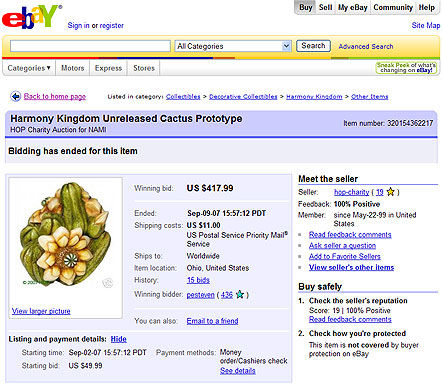Image resolution: width=443 pixels, height=389 pixels.
Task: Click Ask seller a question link
Action: (x=342, y=246)
